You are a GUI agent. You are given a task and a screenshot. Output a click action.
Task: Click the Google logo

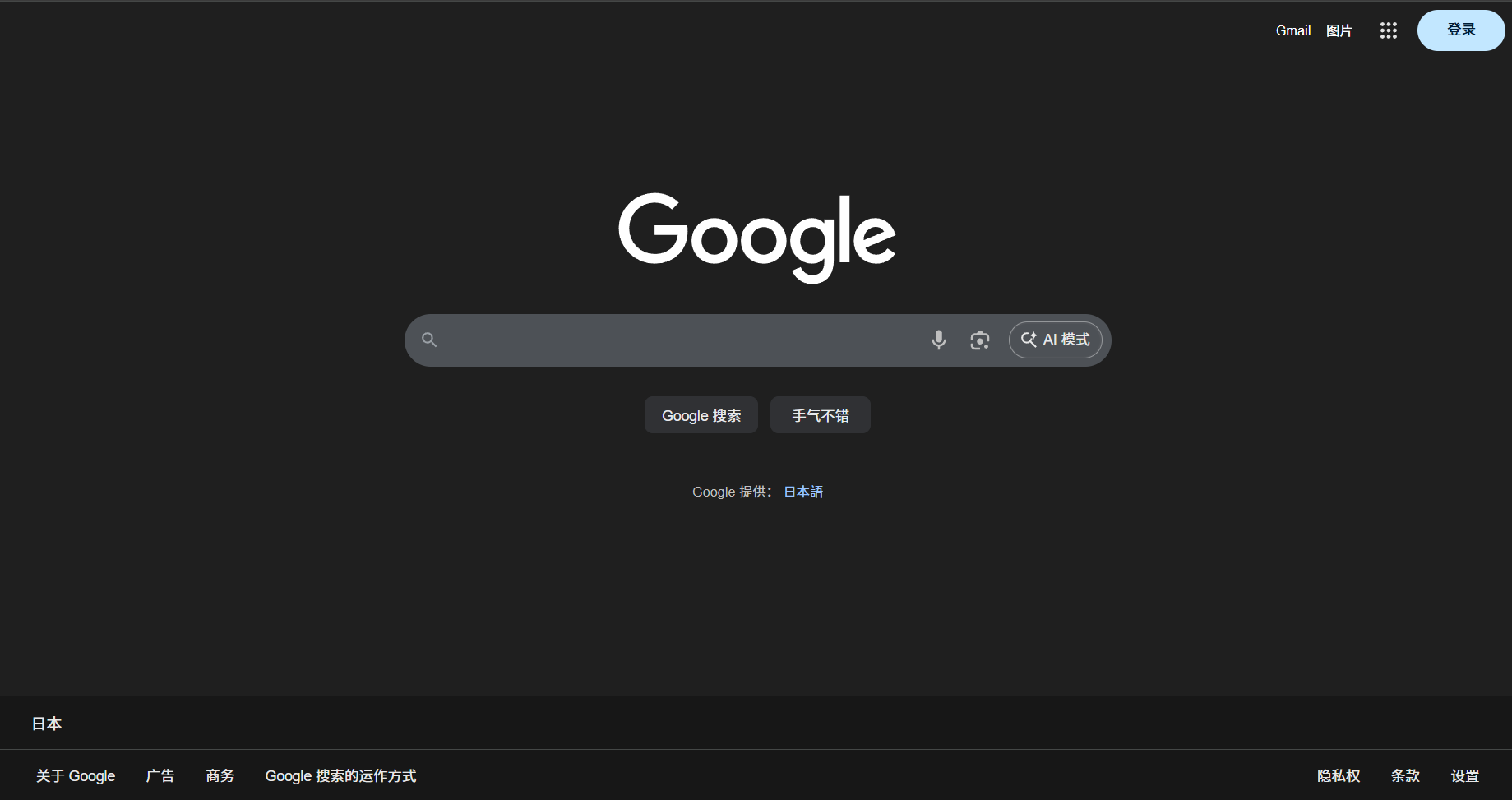pos(756,237)
